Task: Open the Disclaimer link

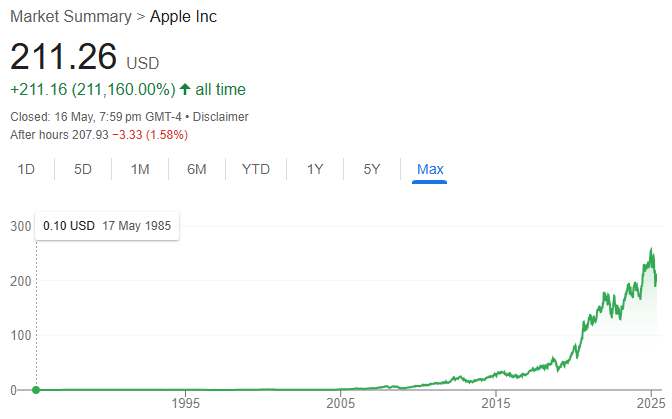Action: 220,117
